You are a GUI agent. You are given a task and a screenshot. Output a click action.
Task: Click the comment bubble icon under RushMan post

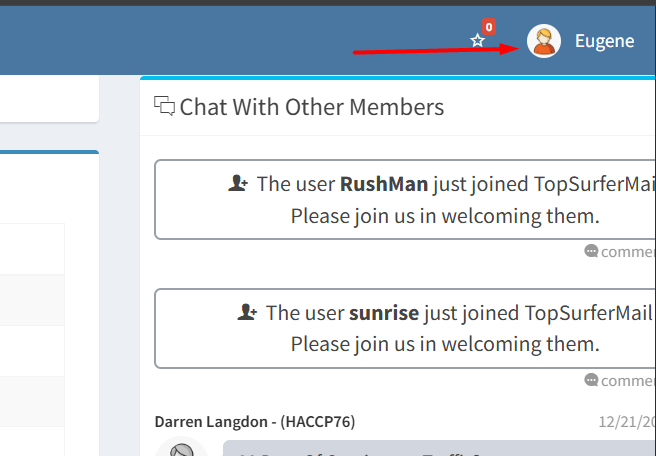coord(591,252)
